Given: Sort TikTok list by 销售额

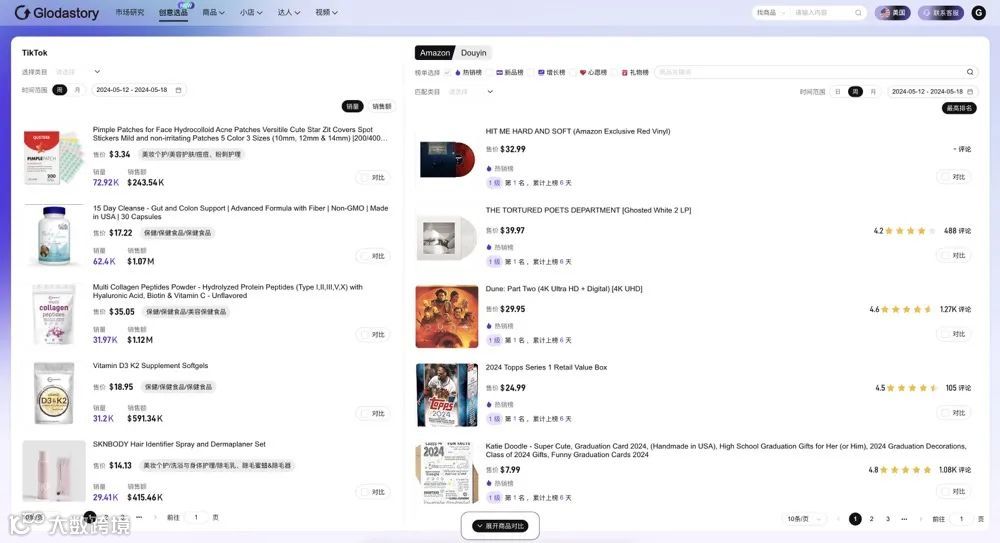Looking at the screenshot, I should coord(381,107).
